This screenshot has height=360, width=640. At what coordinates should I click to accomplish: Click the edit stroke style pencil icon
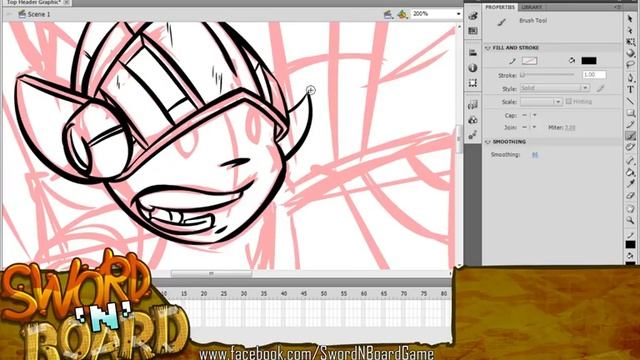pyautogui.click(x=600, y=88)
